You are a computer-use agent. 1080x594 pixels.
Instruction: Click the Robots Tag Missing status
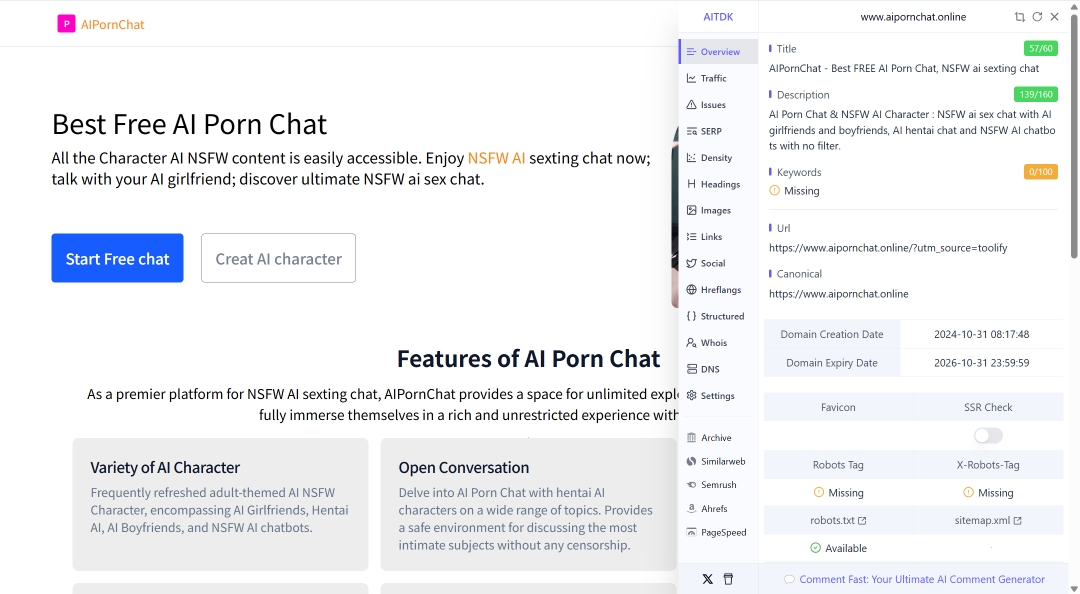click(x=838, y=493)
